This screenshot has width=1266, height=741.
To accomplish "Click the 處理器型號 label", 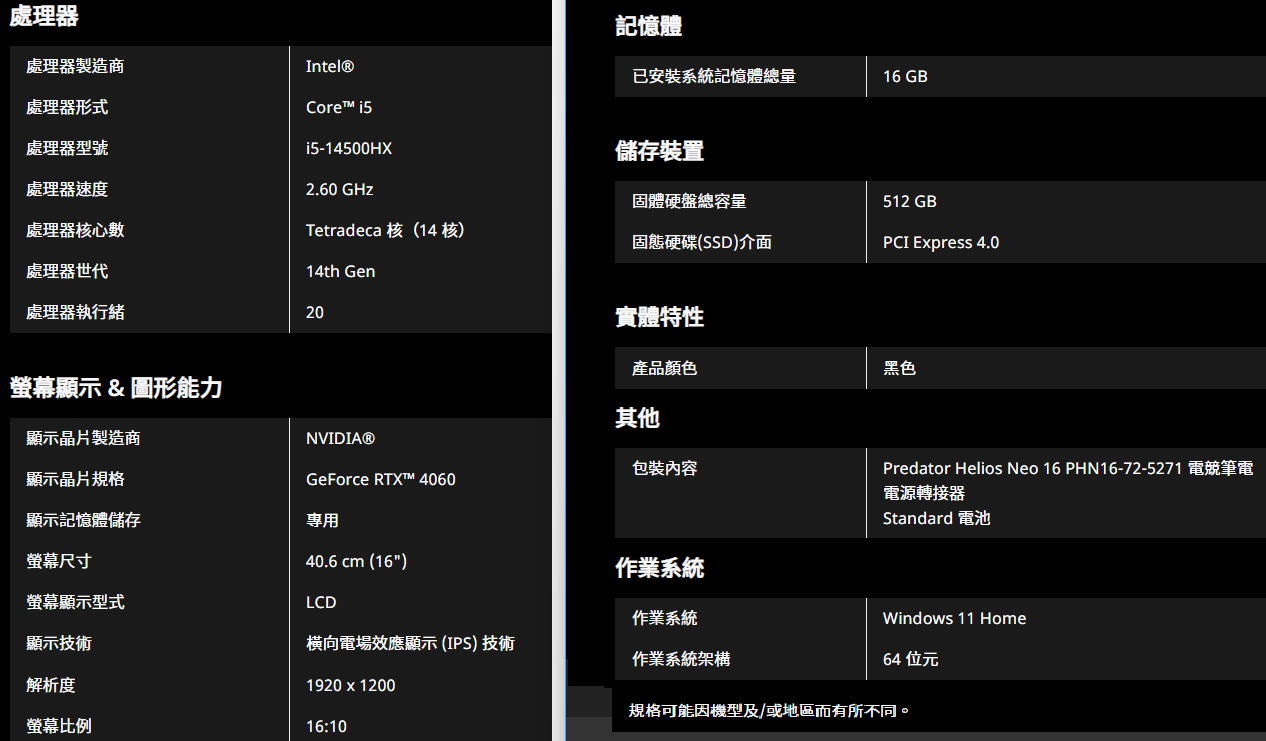I will click(67, 148).
